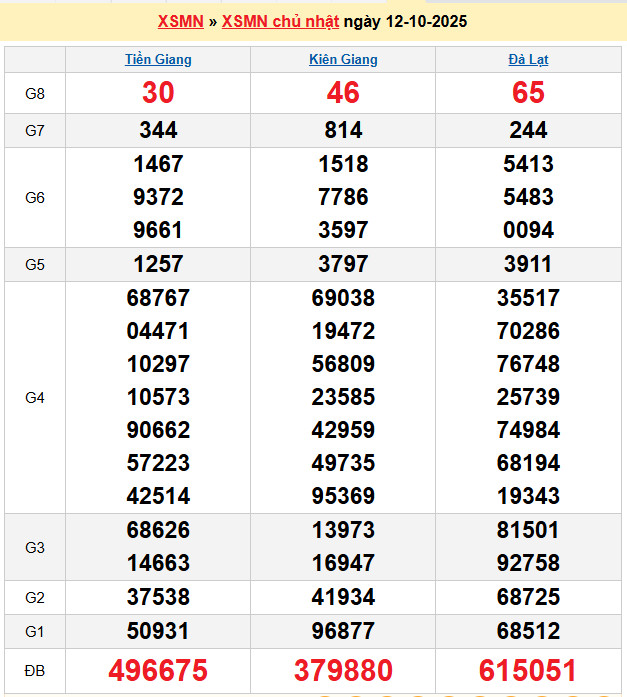Select the Đà Lạt column header link

pos(528,59)
